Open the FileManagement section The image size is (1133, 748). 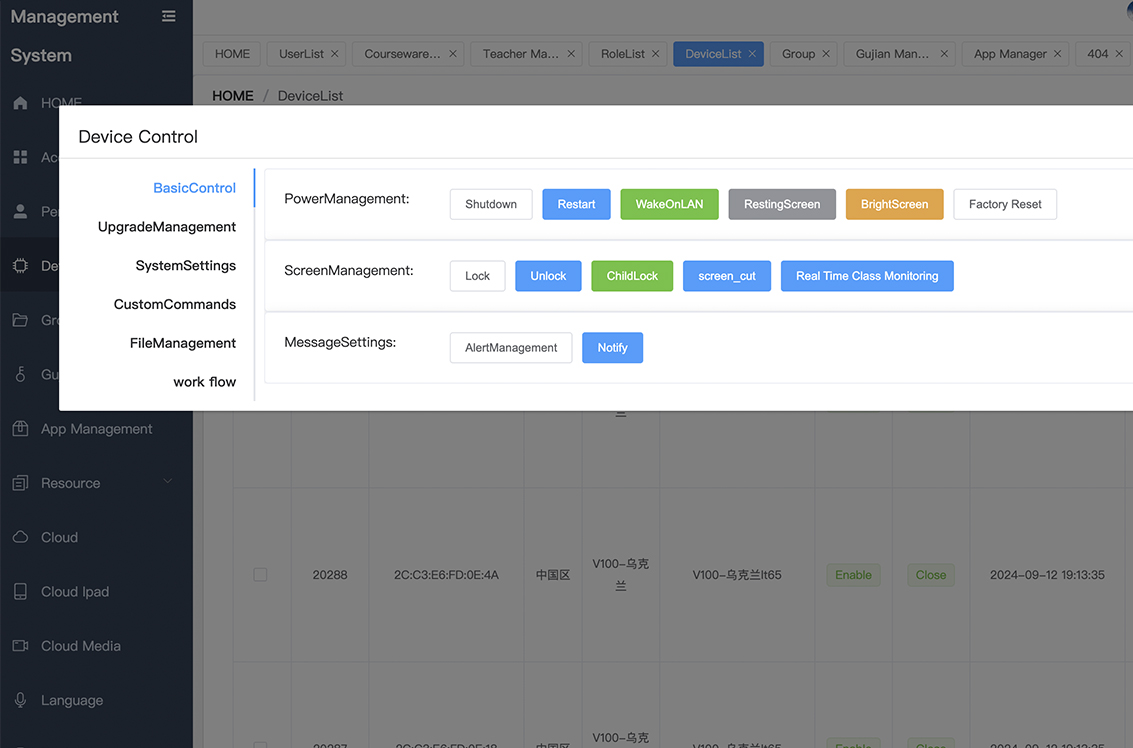[182, 343]
